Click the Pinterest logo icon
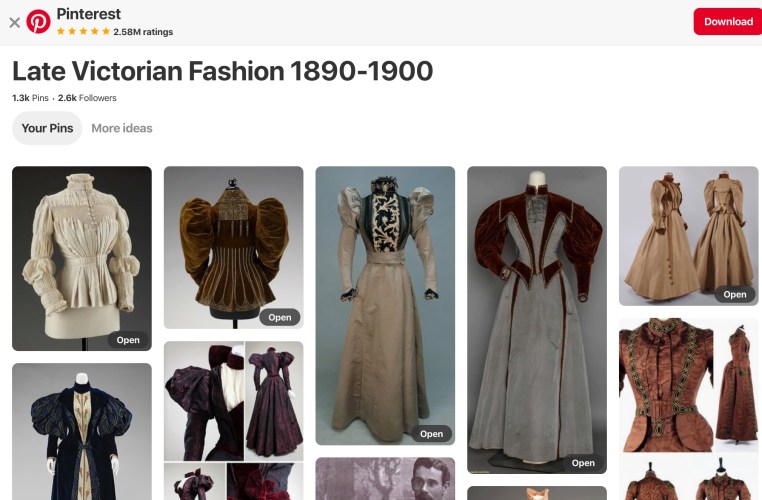The image size is (762, 500). point(38,21)
